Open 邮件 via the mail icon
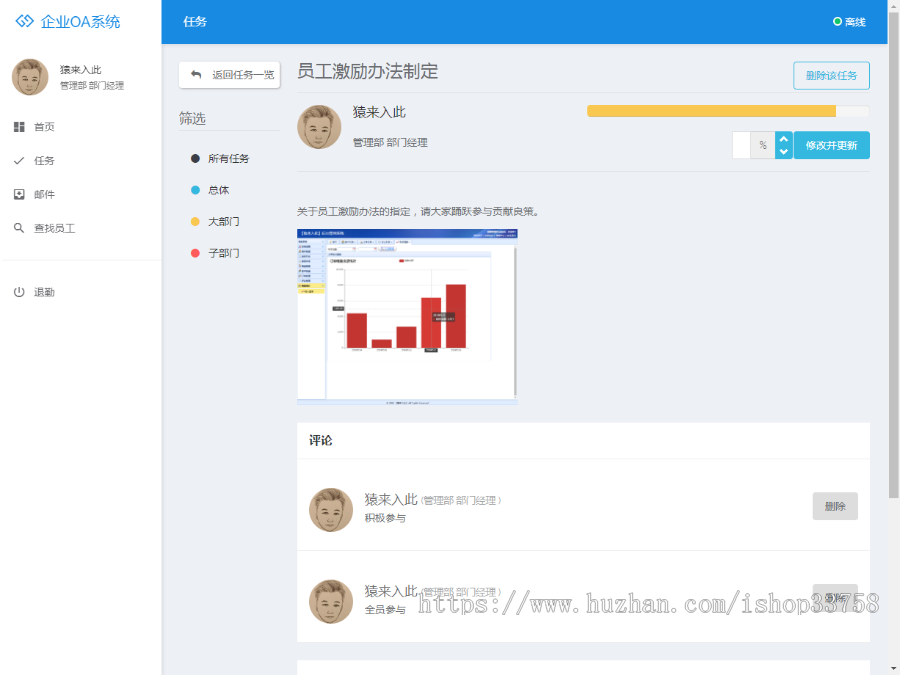 tap(18, 194)
